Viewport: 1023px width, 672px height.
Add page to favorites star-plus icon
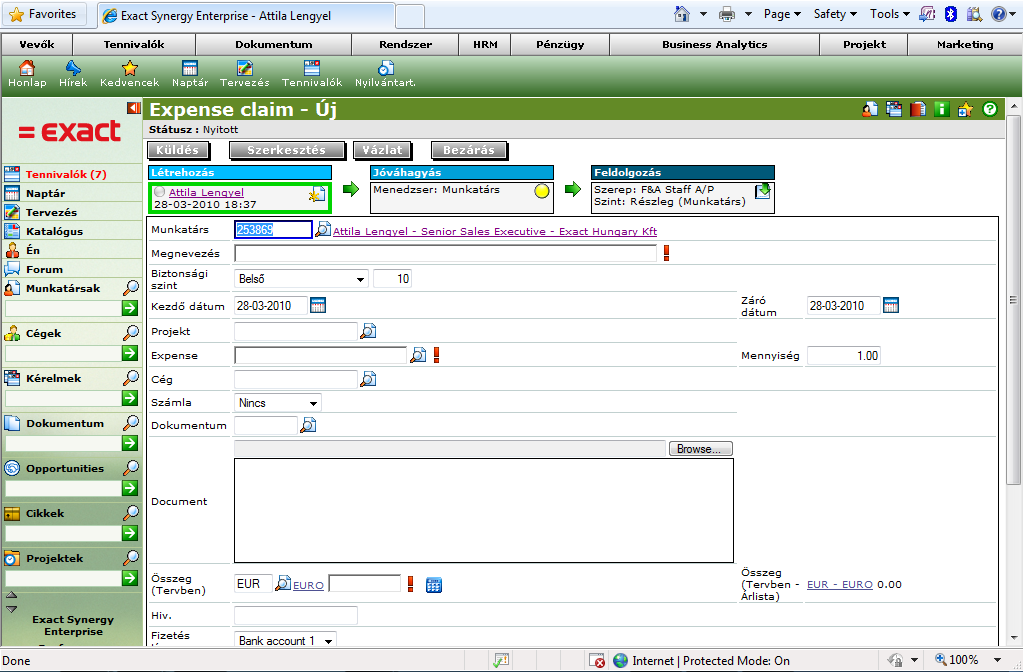[x=966, y=110]
